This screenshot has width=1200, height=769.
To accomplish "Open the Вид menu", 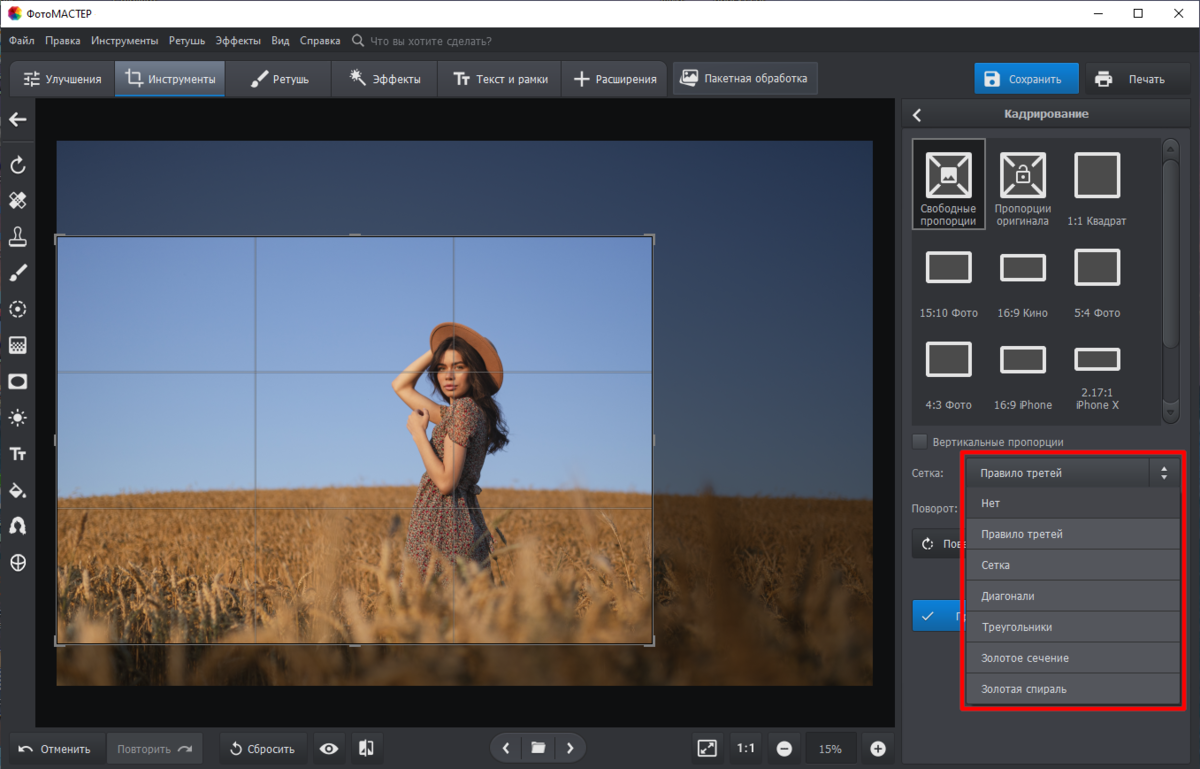I will point(281,41).
